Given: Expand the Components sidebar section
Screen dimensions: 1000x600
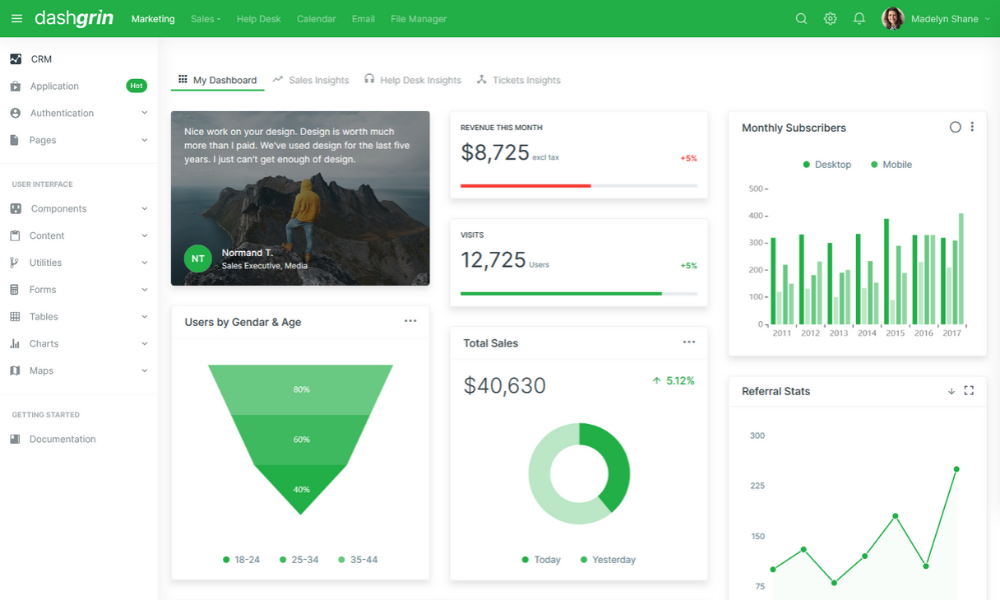Looking at the screenshot, I should 59,209.
